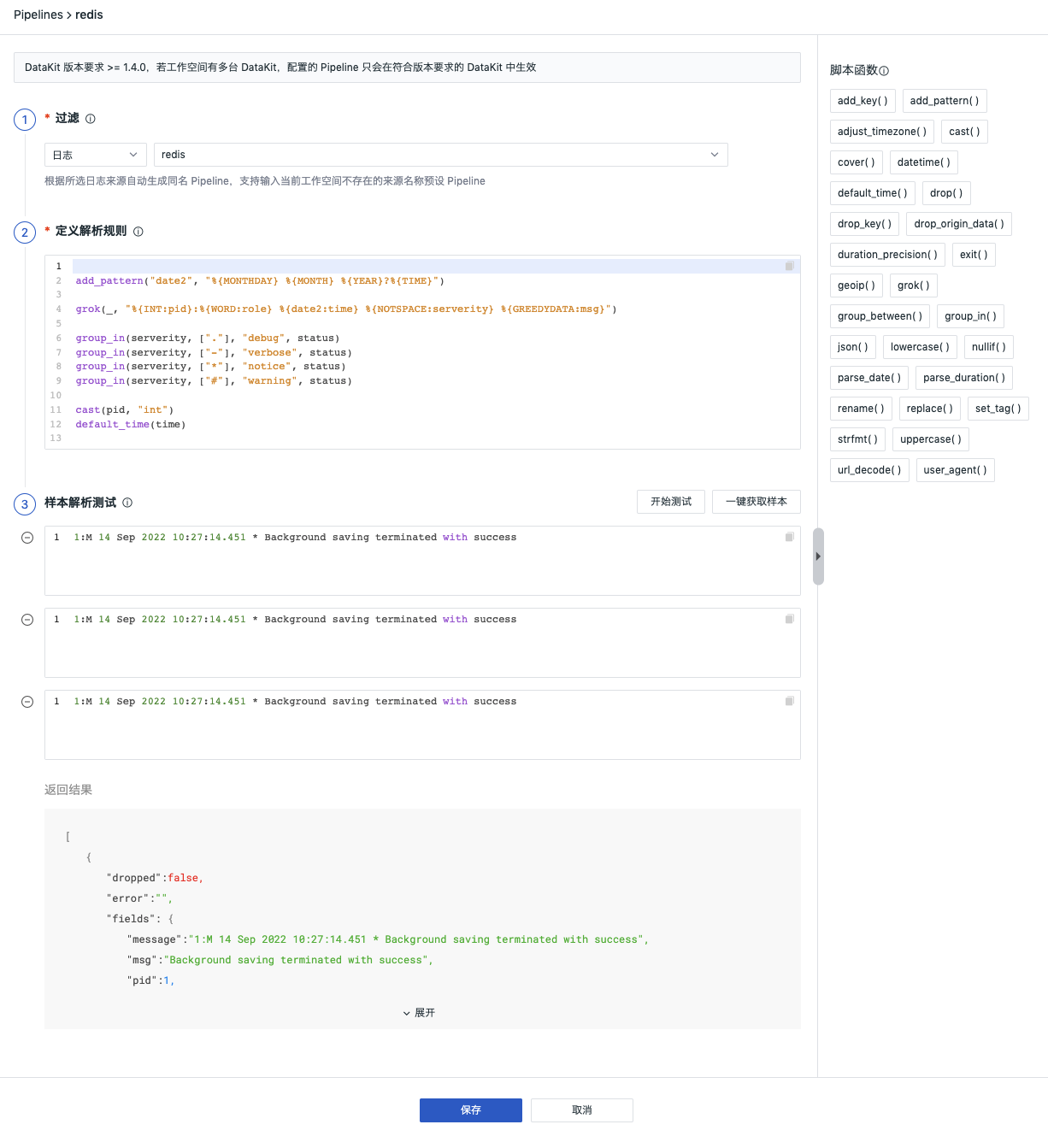This screenshot has height=1148, width=1048.
Task: Click the default_time(time) code line
Action: 131,424
